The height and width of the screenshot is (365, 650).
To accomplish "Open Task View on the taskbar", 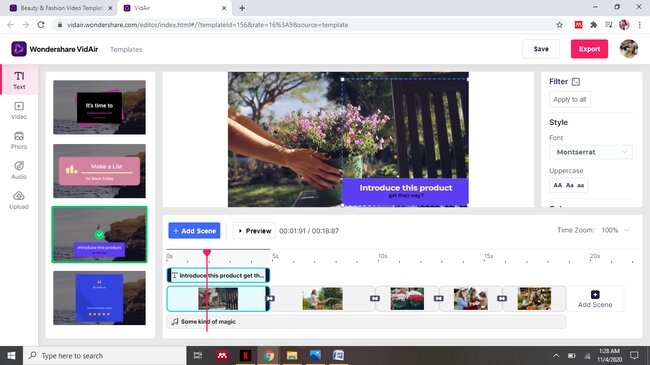I will click(x=198, y=355).
